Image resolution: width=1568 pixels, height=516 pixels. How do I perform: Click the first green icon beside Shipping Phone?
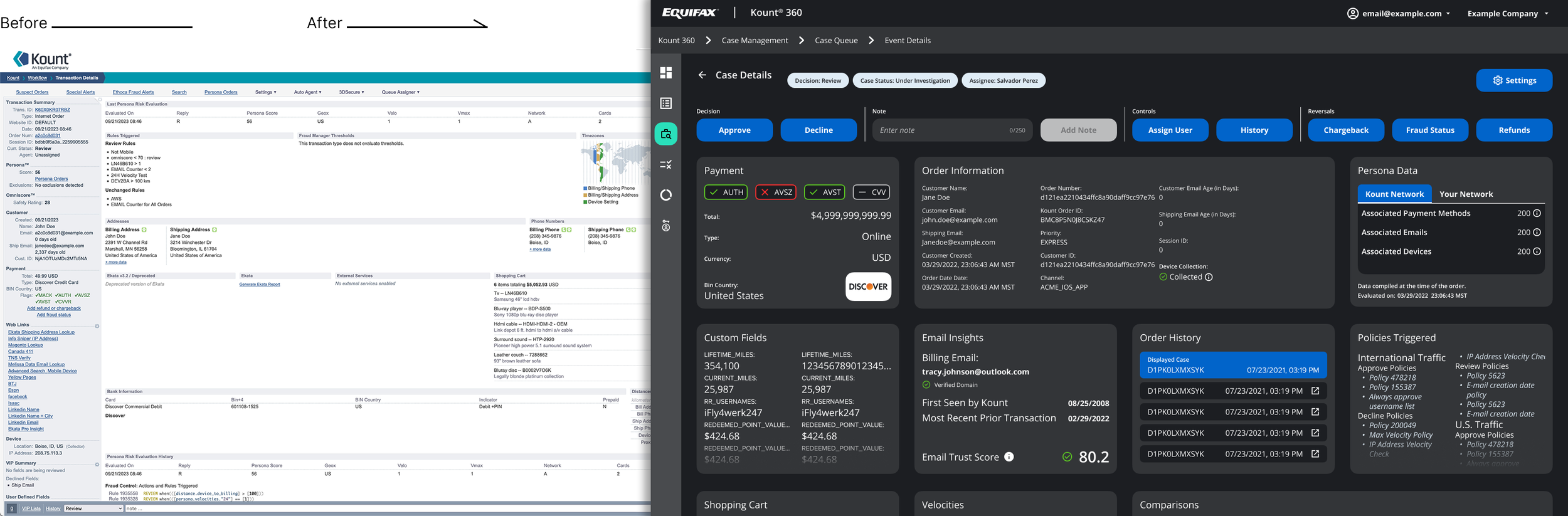[x=628, y=229]
